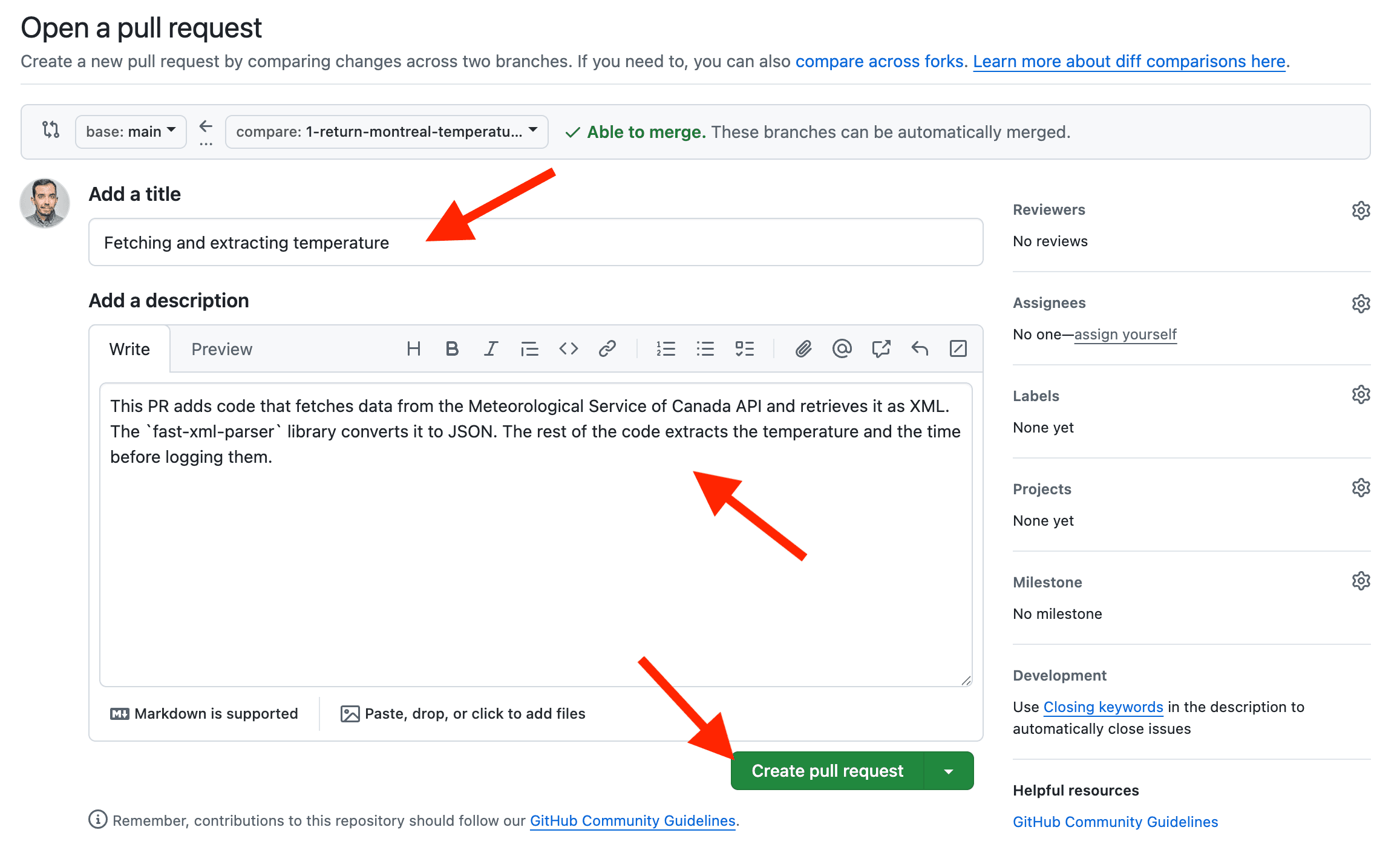Screen dimensions: 1400x853
Task: Click the Reviewers heading
Action: [1049, 210]
